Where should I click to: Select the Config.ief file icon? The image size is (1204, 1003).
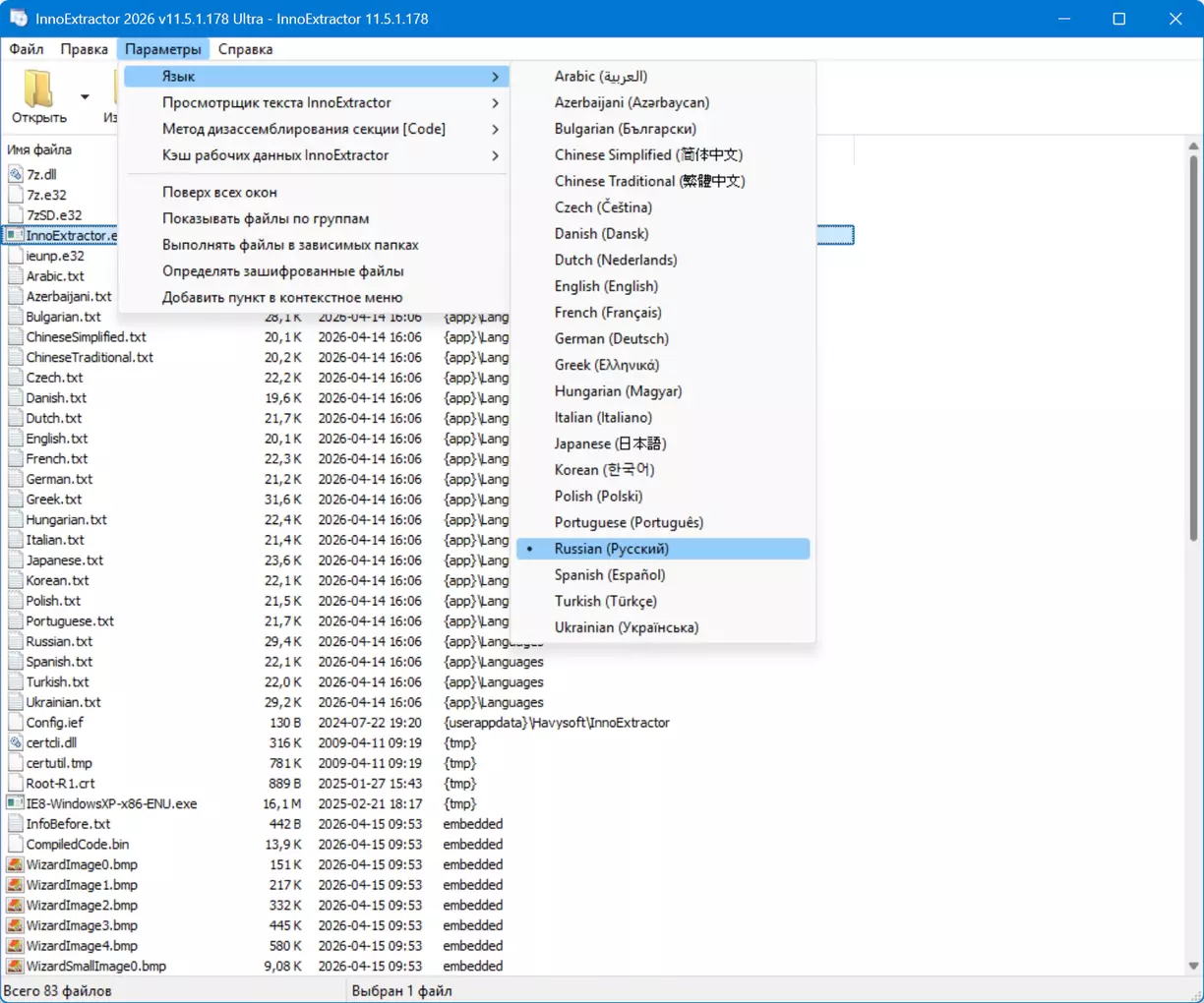click(x=15, y=723)
